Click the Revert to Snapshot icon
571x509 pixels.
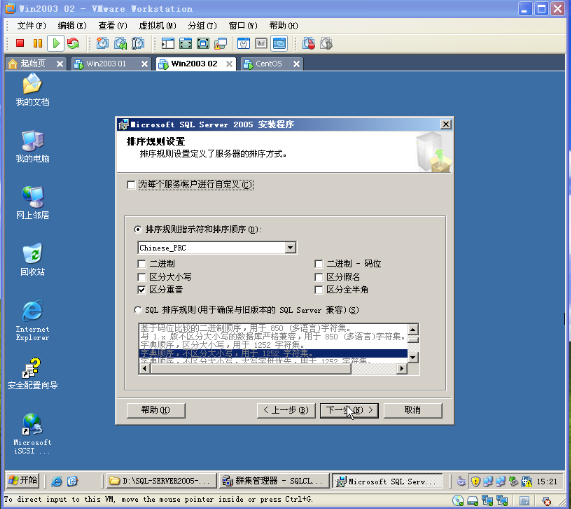[120, 44]
